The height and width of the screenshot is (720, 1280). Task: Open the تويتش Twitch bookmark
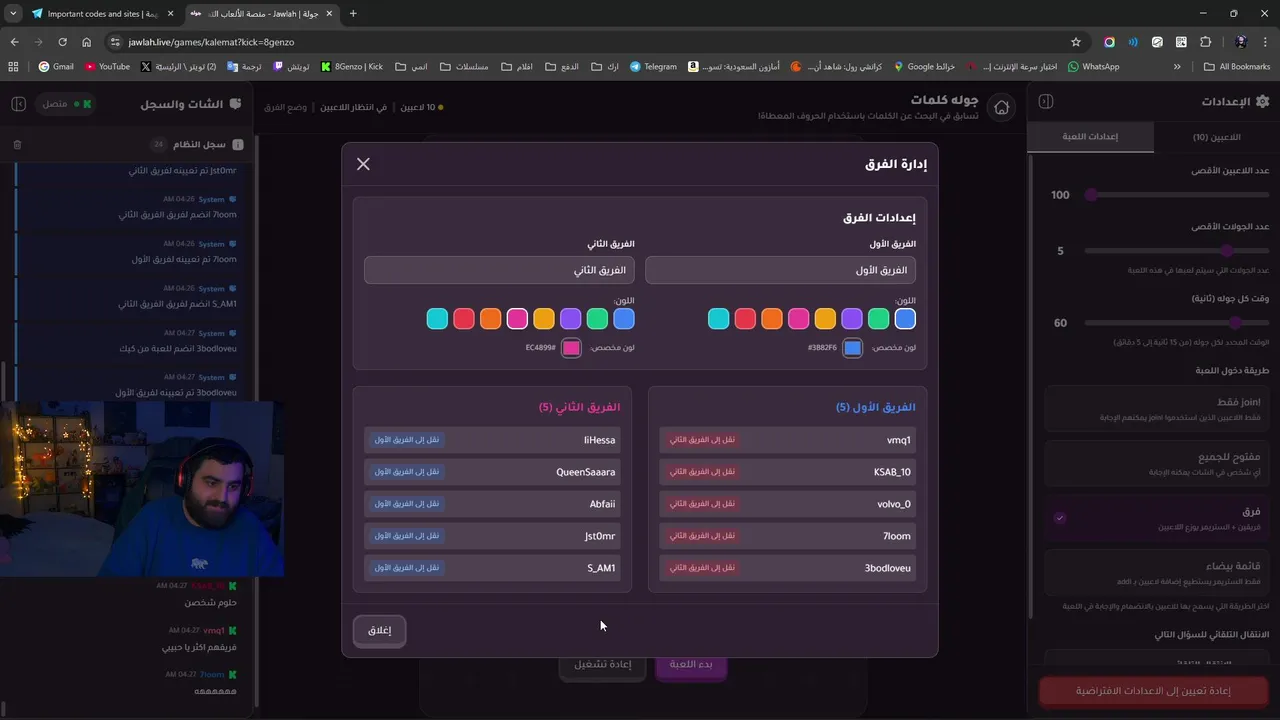[291, 67]
